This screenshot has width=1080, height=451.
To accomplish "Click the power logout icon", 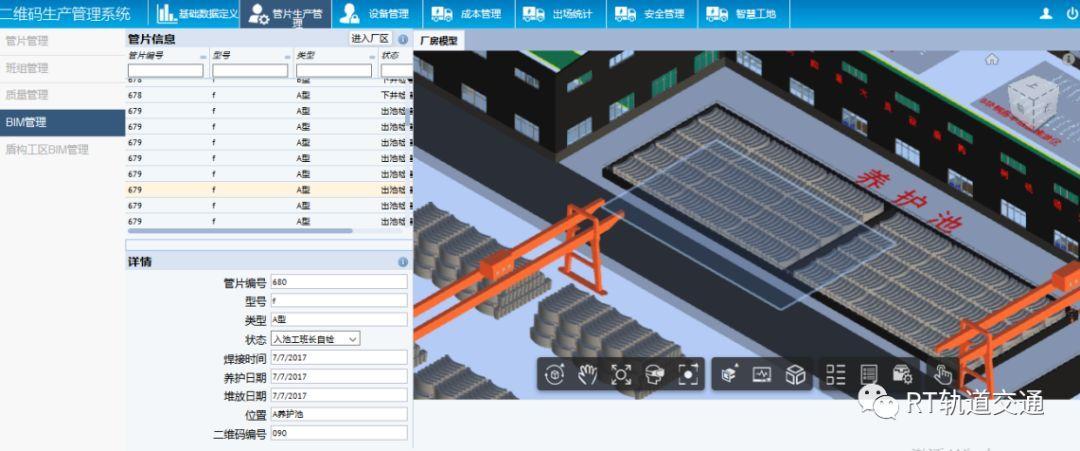I will pyautogui.click(x=1073, y=13).
